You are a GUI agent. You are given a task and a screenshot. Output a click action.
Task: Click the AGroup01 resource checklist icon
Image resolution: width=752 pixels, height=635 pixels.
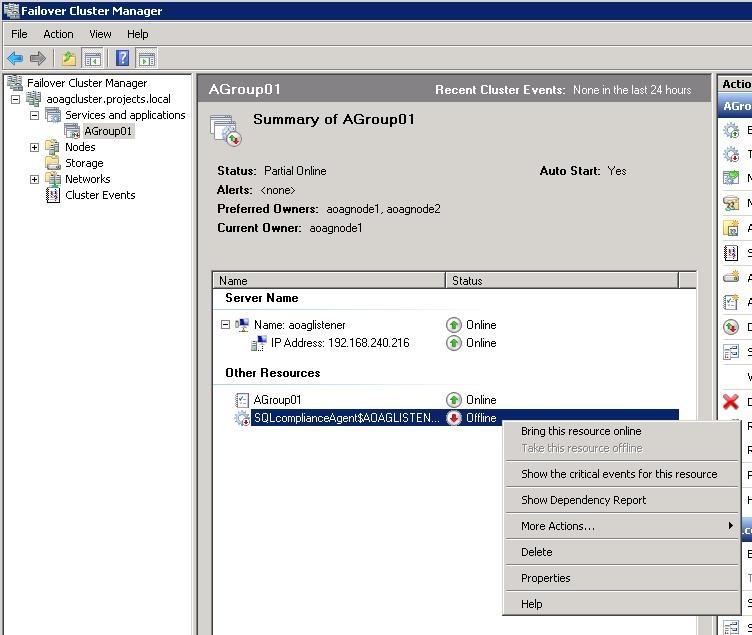tap(242, 400)
